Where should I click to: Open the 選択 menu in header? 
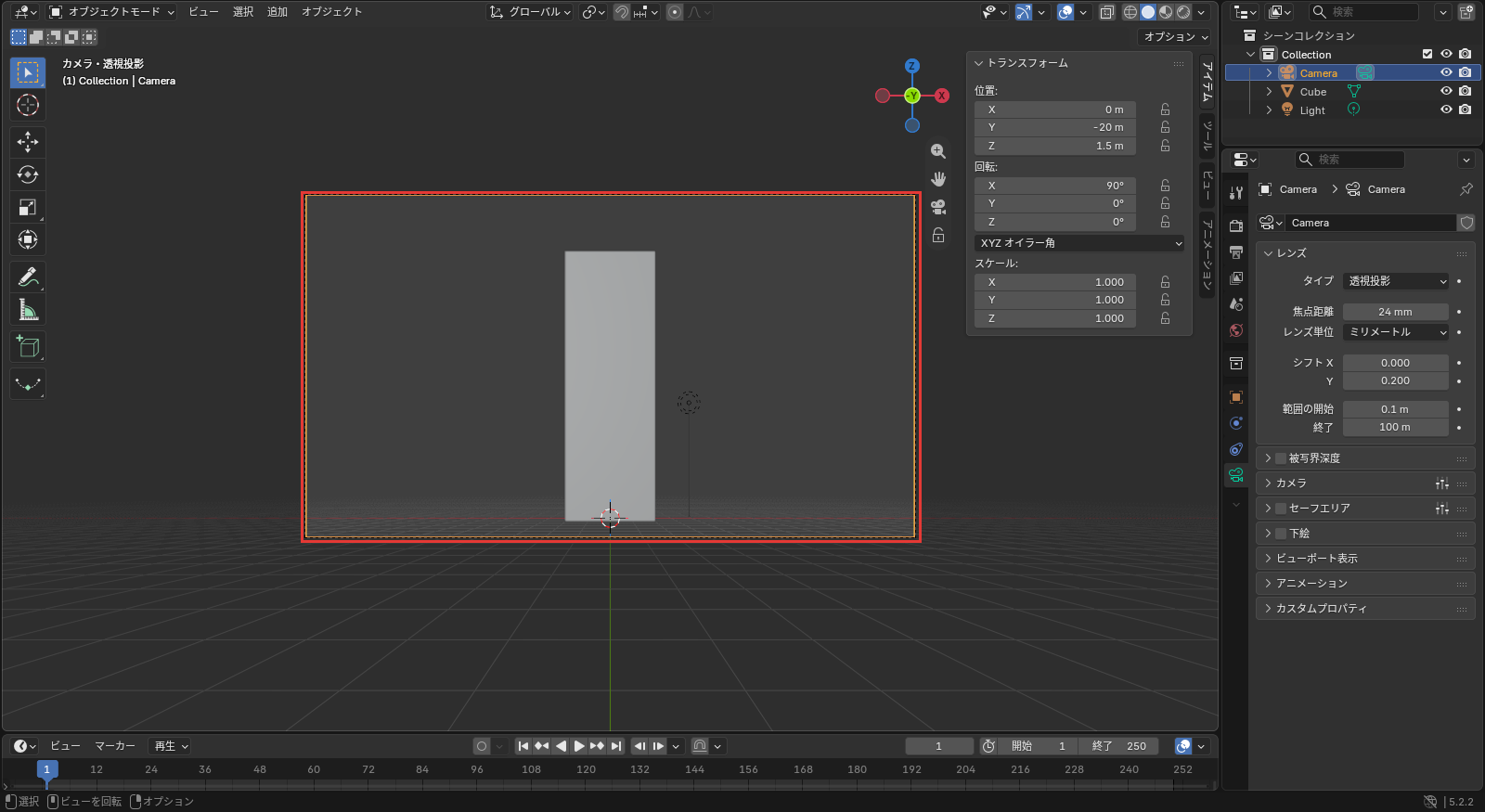(x=243, y=12)
